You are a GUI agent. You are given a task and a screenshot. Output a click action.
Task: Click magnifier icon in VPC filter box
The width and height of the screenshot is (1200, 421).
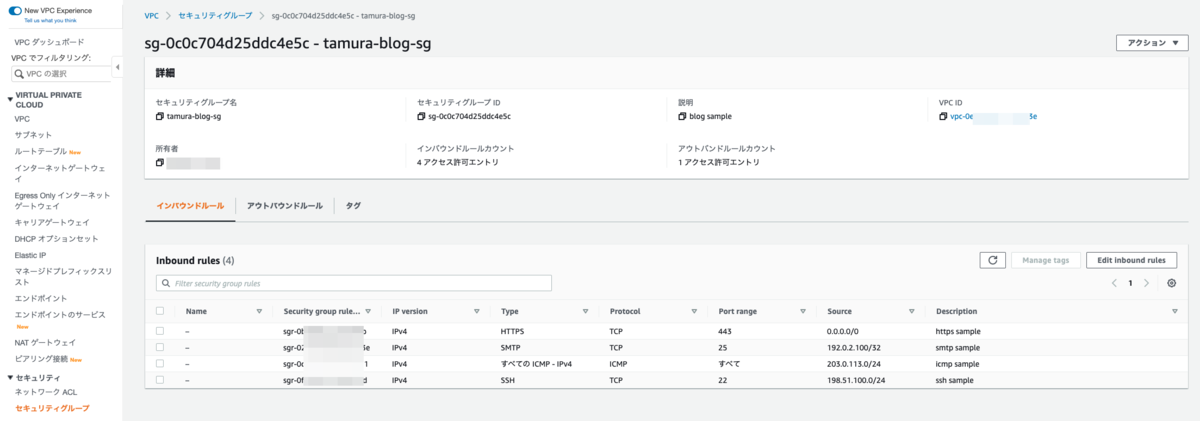click(x=20, y=74)
